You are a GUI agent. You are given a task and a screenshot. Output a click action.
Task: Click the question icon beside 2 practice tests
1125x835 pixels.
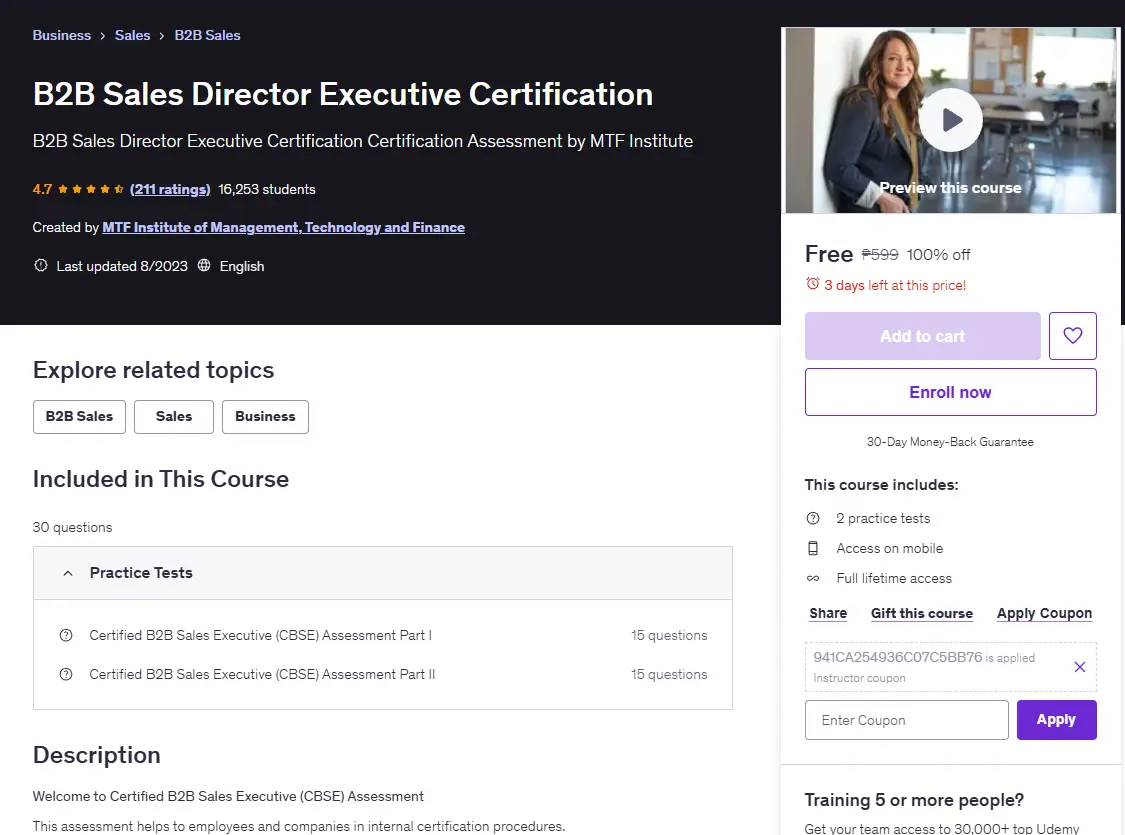[813, 518]
